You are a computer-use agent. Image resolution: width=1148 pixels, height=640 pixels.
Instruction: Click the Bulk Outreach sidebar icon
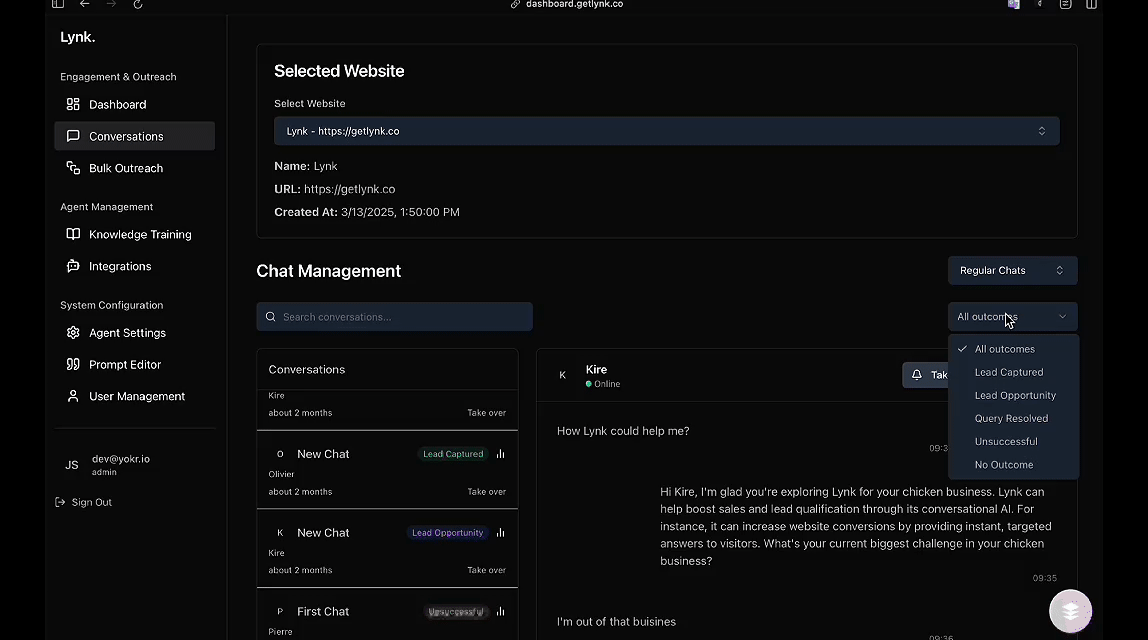(73, 168)
